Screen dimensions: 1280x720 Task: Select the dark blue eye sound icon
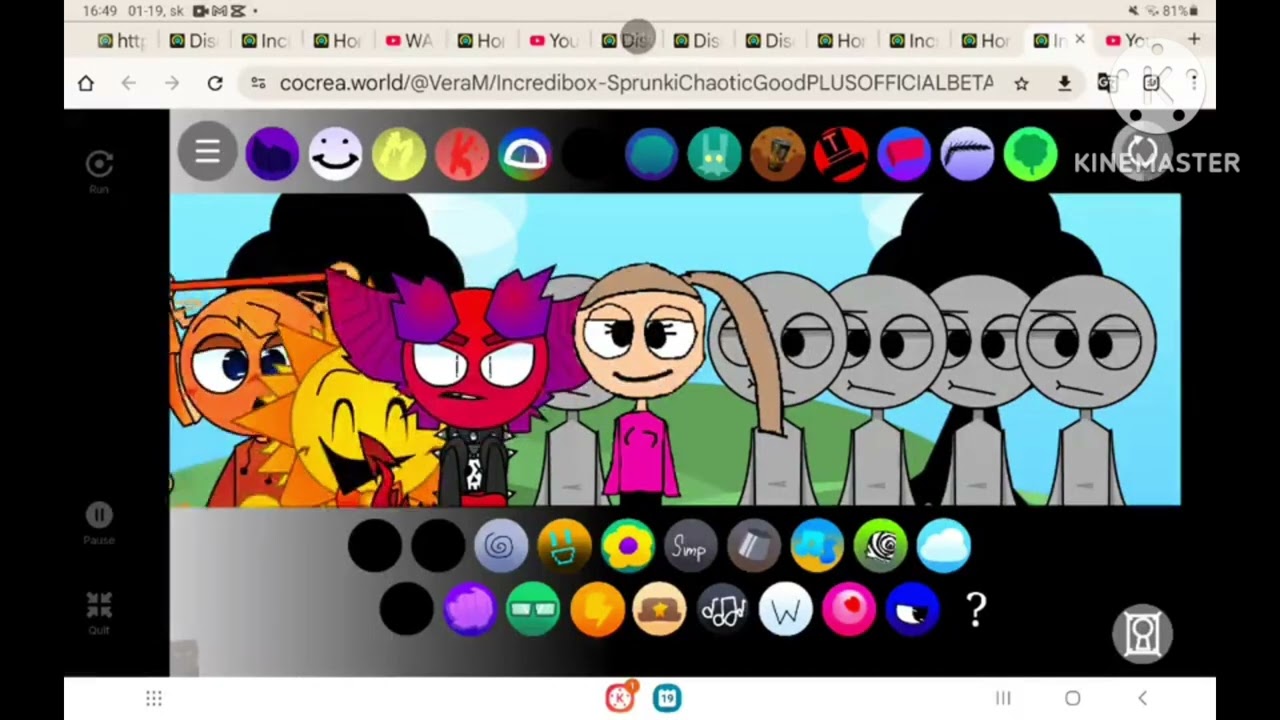912,609
